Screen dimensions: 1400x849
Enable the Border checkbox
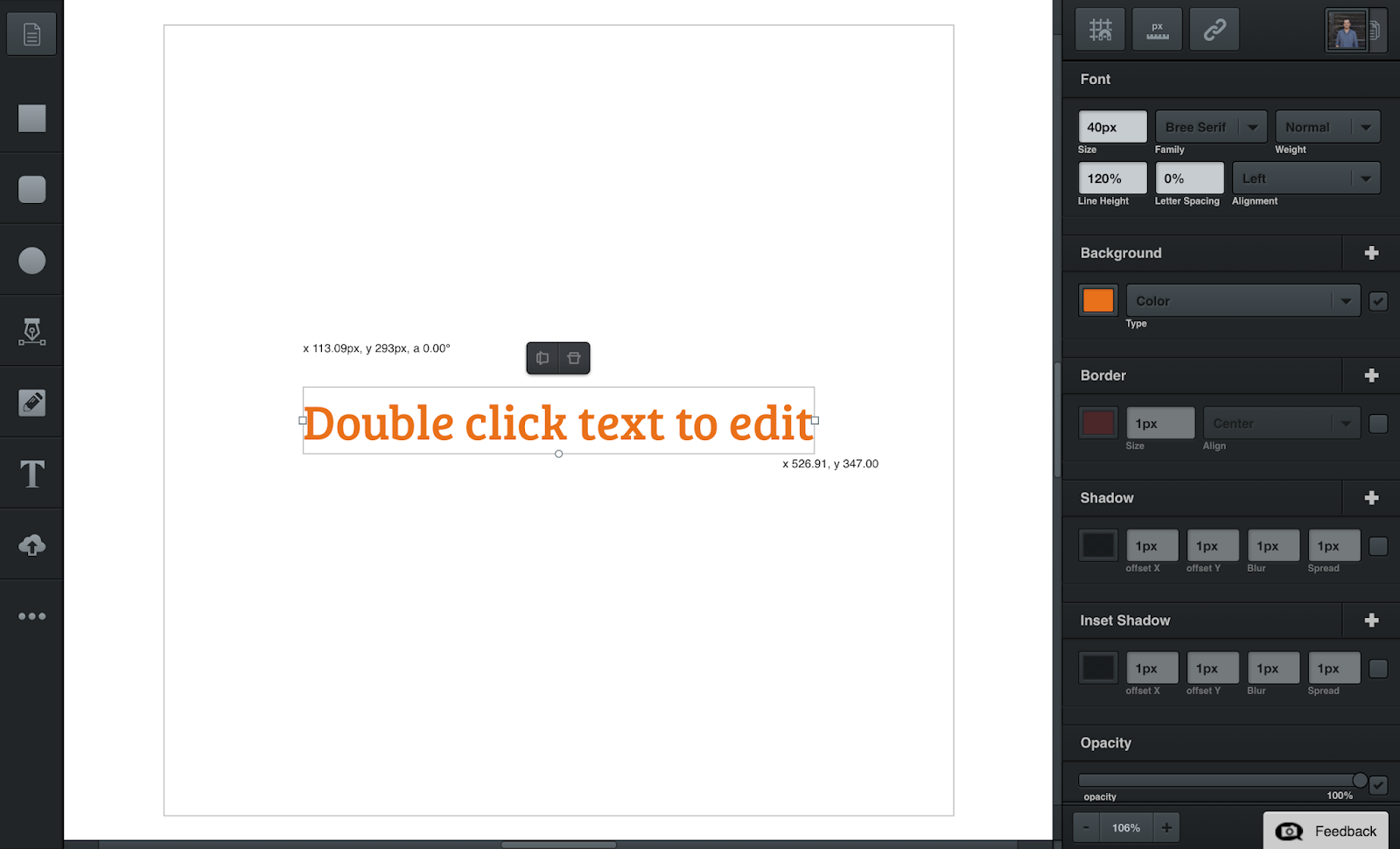1378,424
